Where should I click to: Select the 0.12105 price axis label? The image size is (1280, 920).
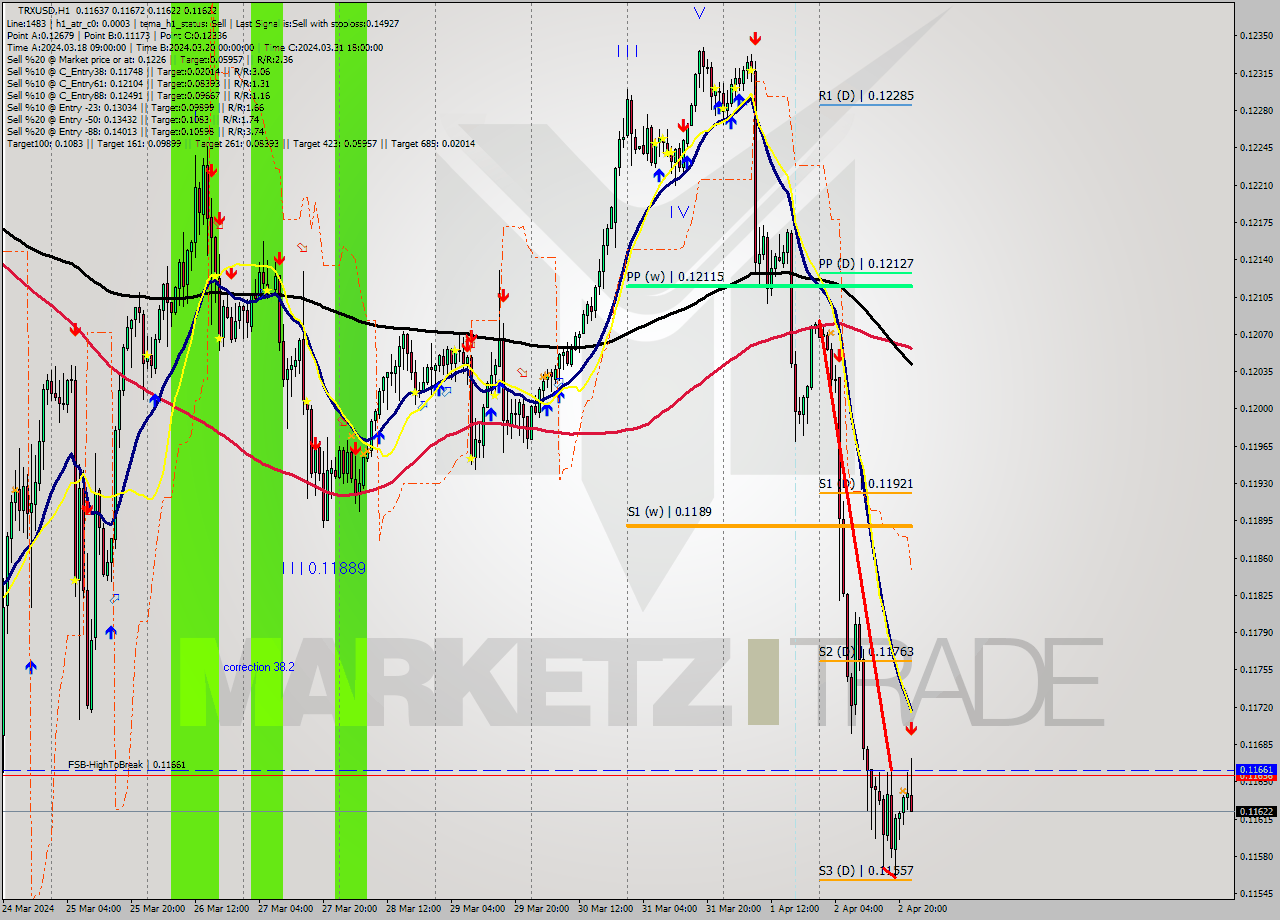click(x=1256, y=297)
